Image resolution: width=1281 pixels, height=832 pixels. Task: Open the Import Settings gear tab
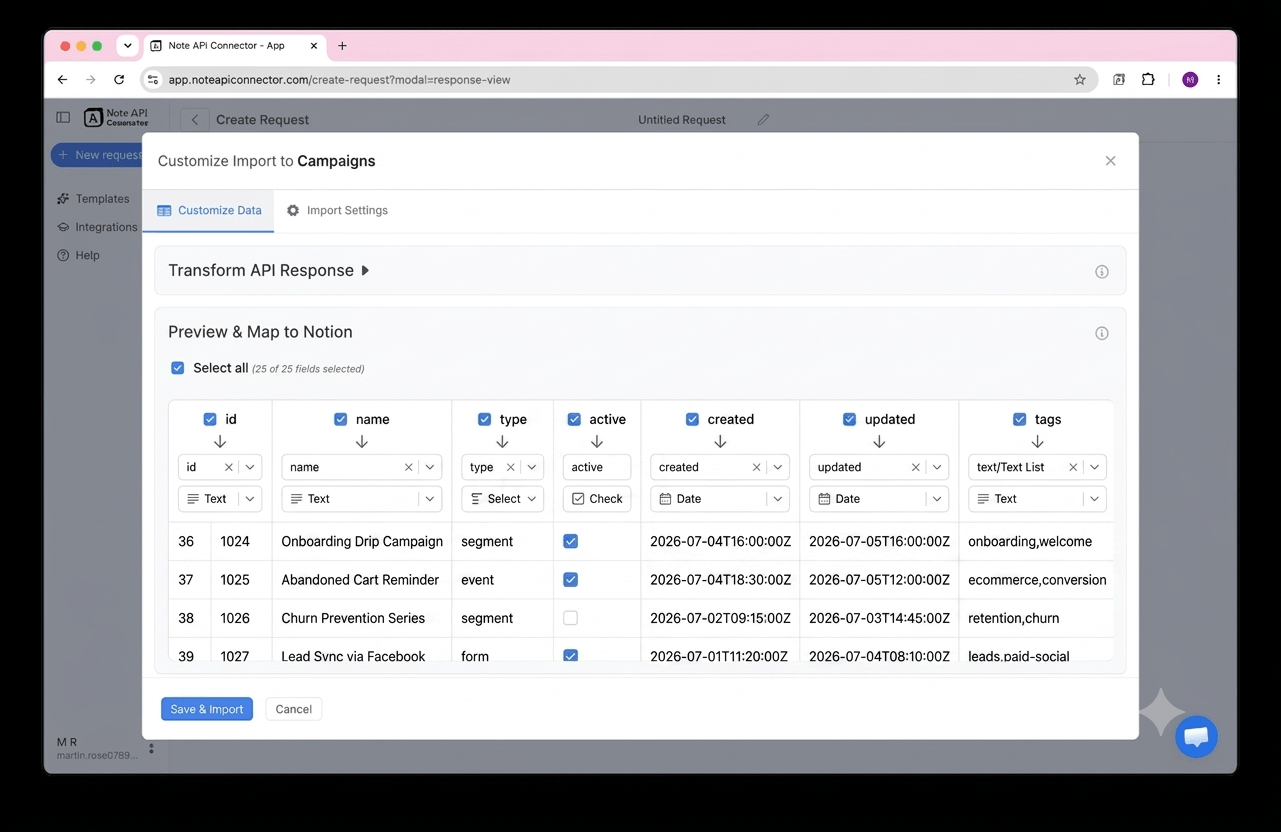[x=337, y=210]
